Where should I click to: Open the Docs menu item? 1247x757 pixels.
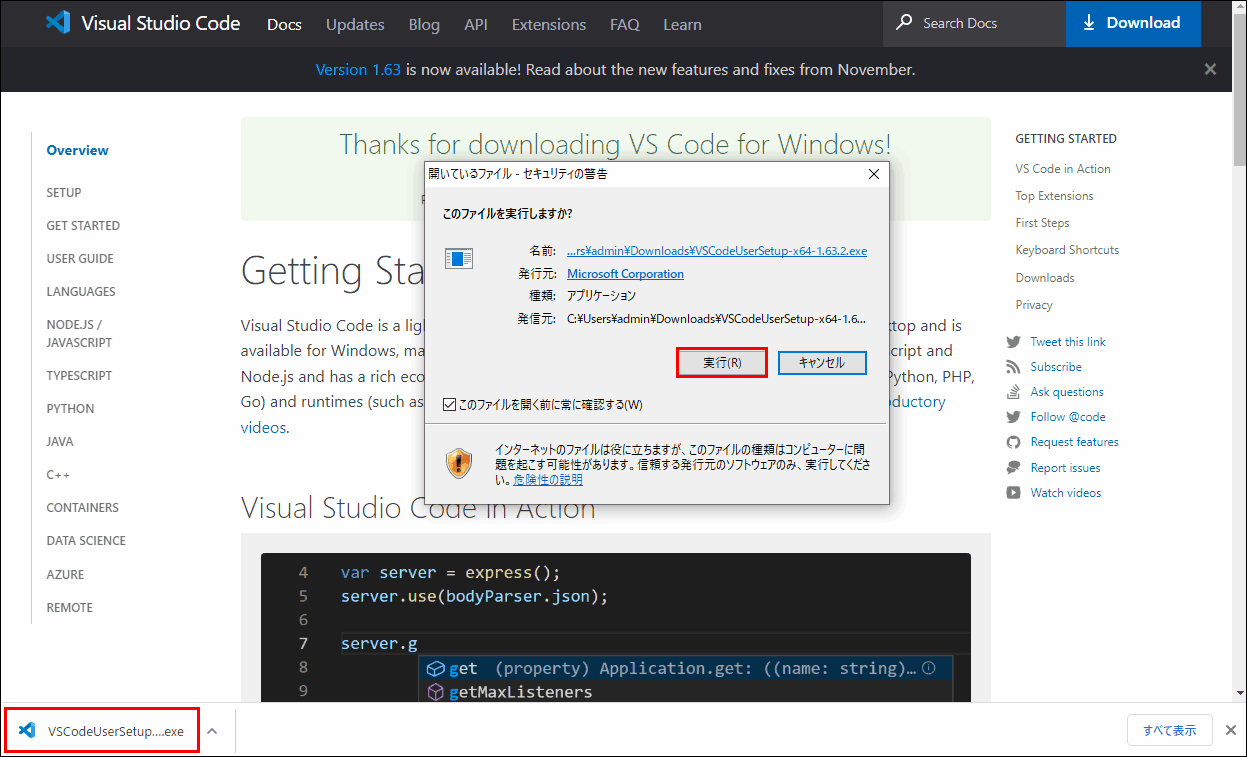[x=284, y=24]
